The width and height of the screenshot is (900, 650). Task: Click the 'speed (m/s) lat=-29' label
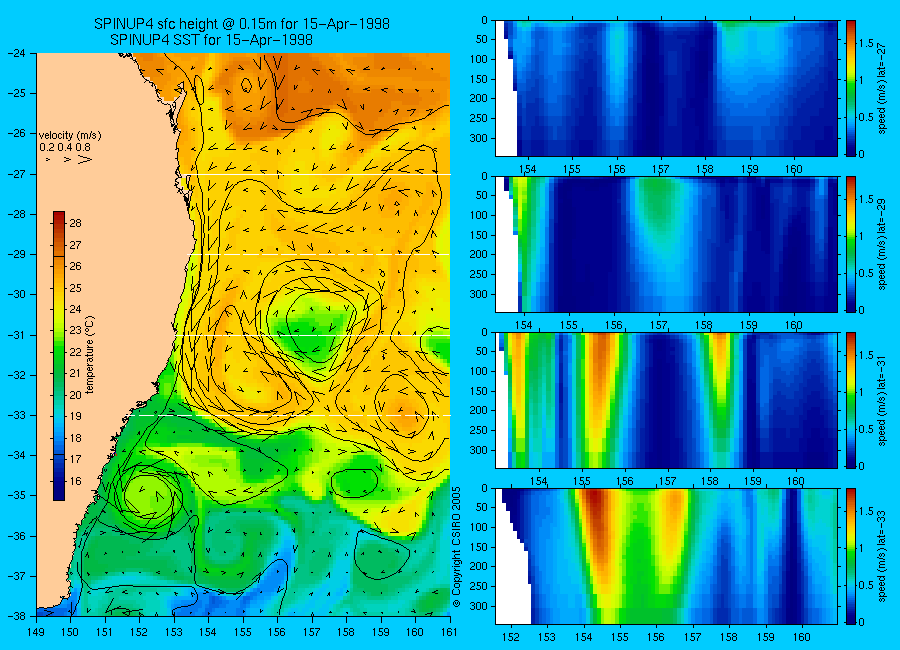coord(882,244)
